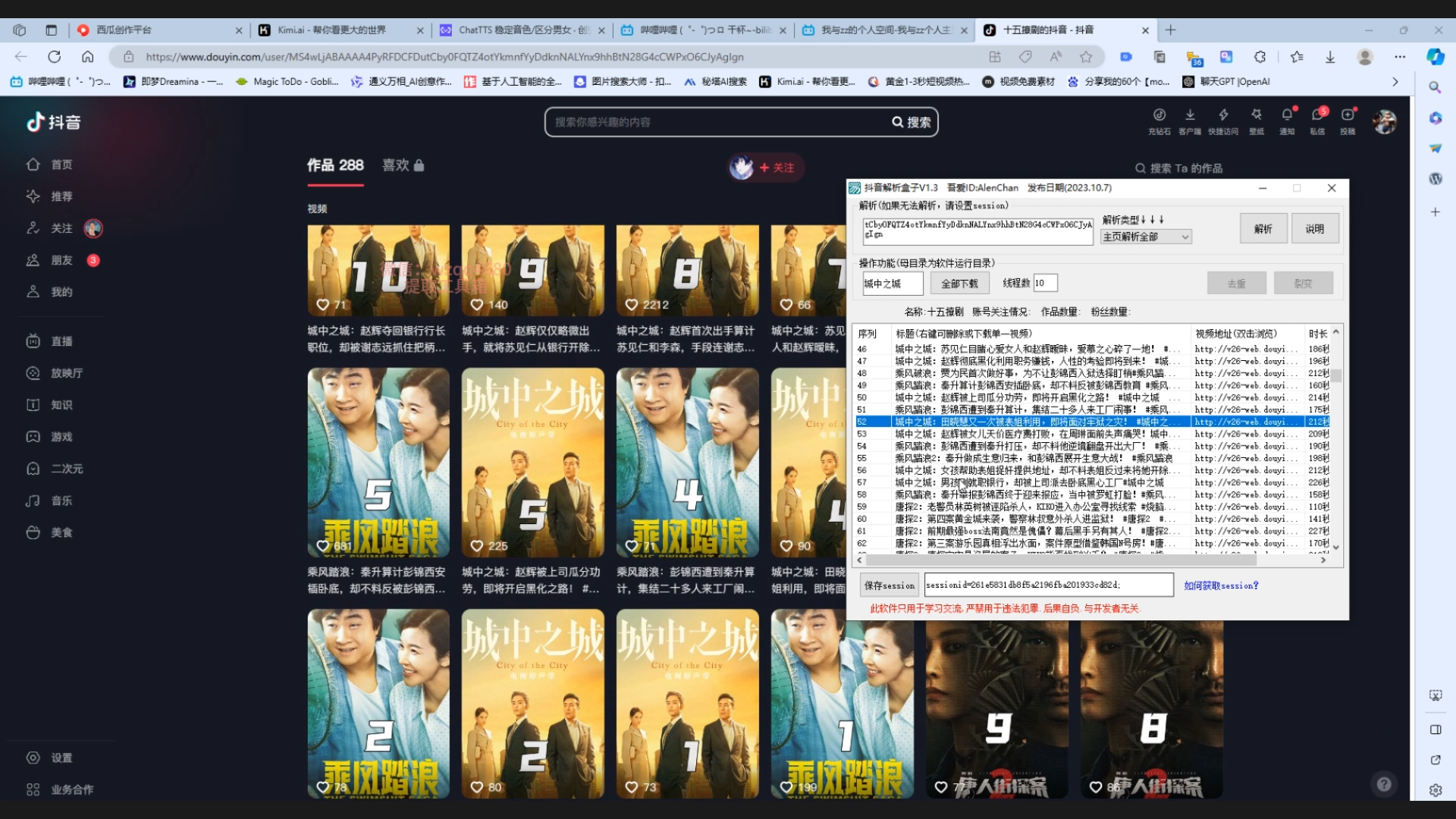Click the 解析 button
The height and width of the screenshot is (819, 1456).
click(x=1263, y=229)
